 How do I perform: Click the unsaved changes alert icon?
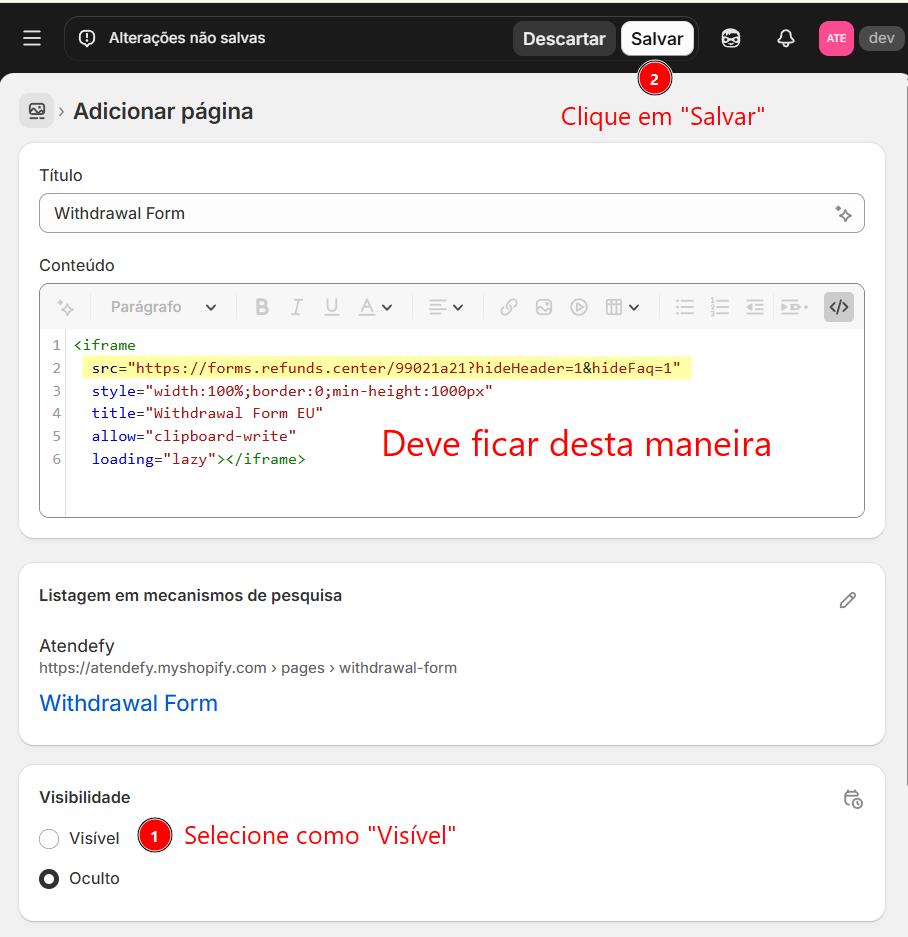click(87, 38)
